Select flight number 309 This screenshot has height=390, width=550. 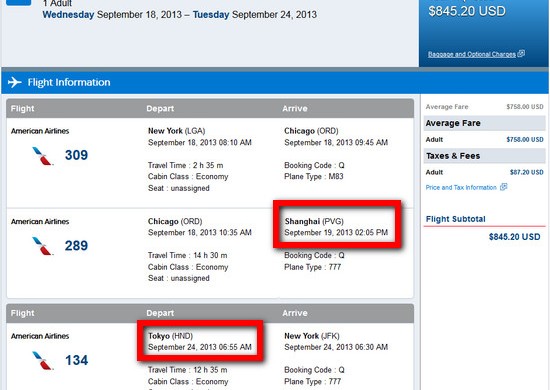[76, 155]
